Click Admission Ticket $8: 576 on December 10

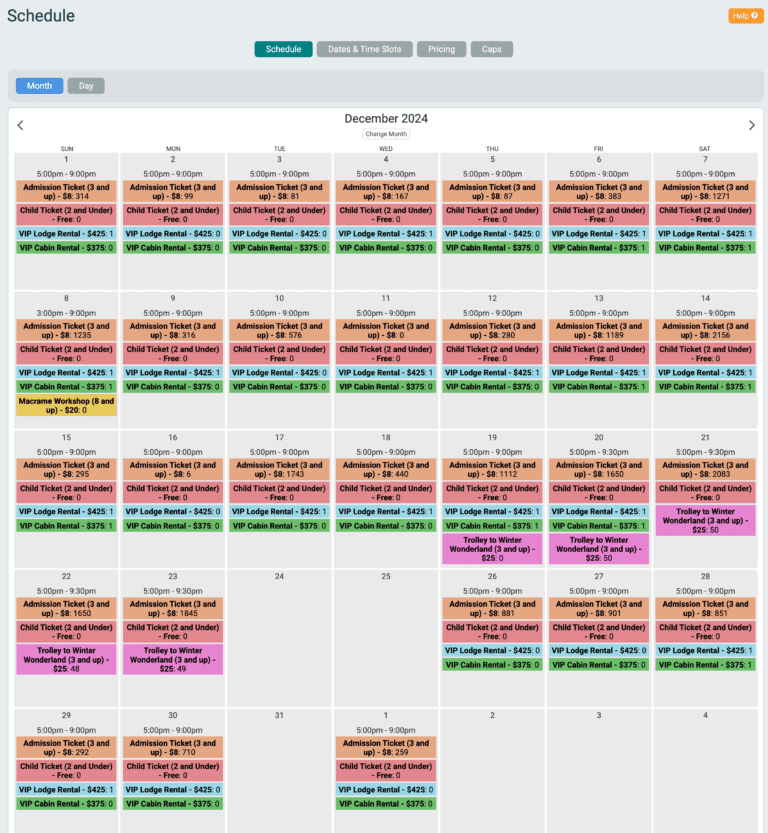coord(279,330)
